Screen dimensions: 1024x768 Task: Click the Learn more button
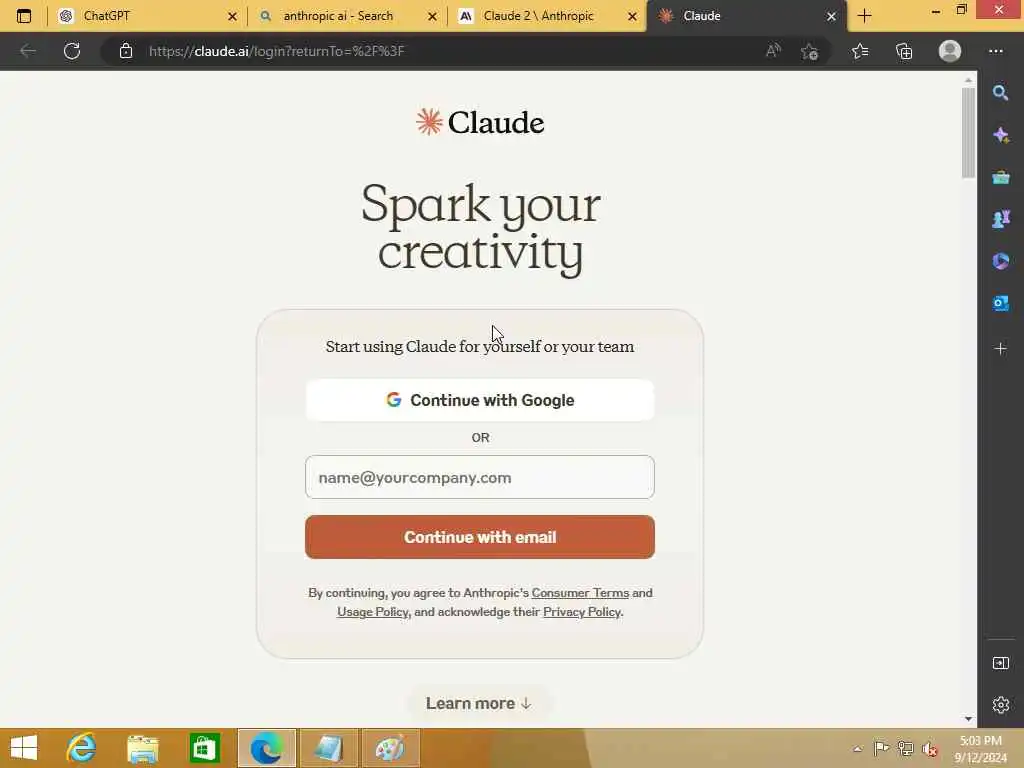(x=479, y=703)
